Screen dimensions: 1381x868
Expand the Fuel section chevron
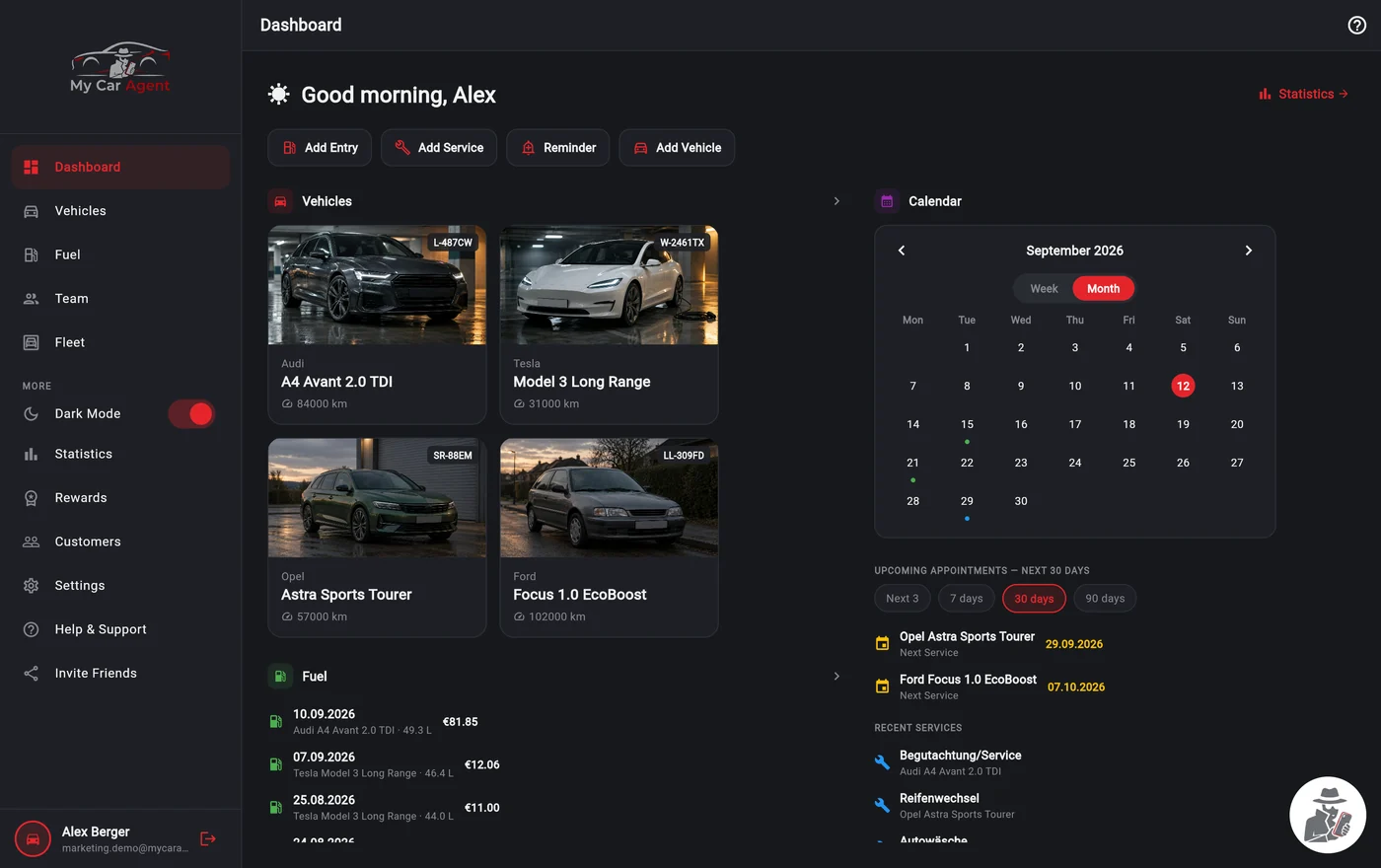836,677
